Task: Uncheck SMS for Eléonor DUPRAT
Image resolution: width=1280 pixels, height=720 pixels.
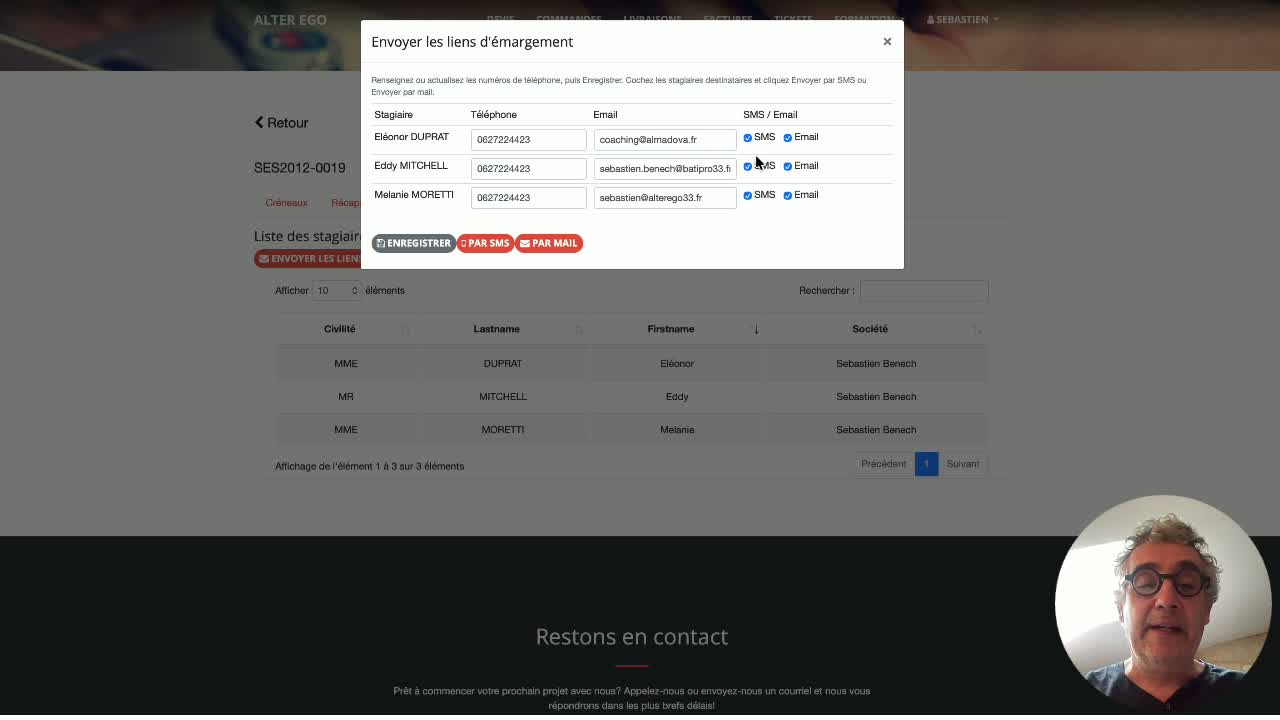Action: pos(747,137)
